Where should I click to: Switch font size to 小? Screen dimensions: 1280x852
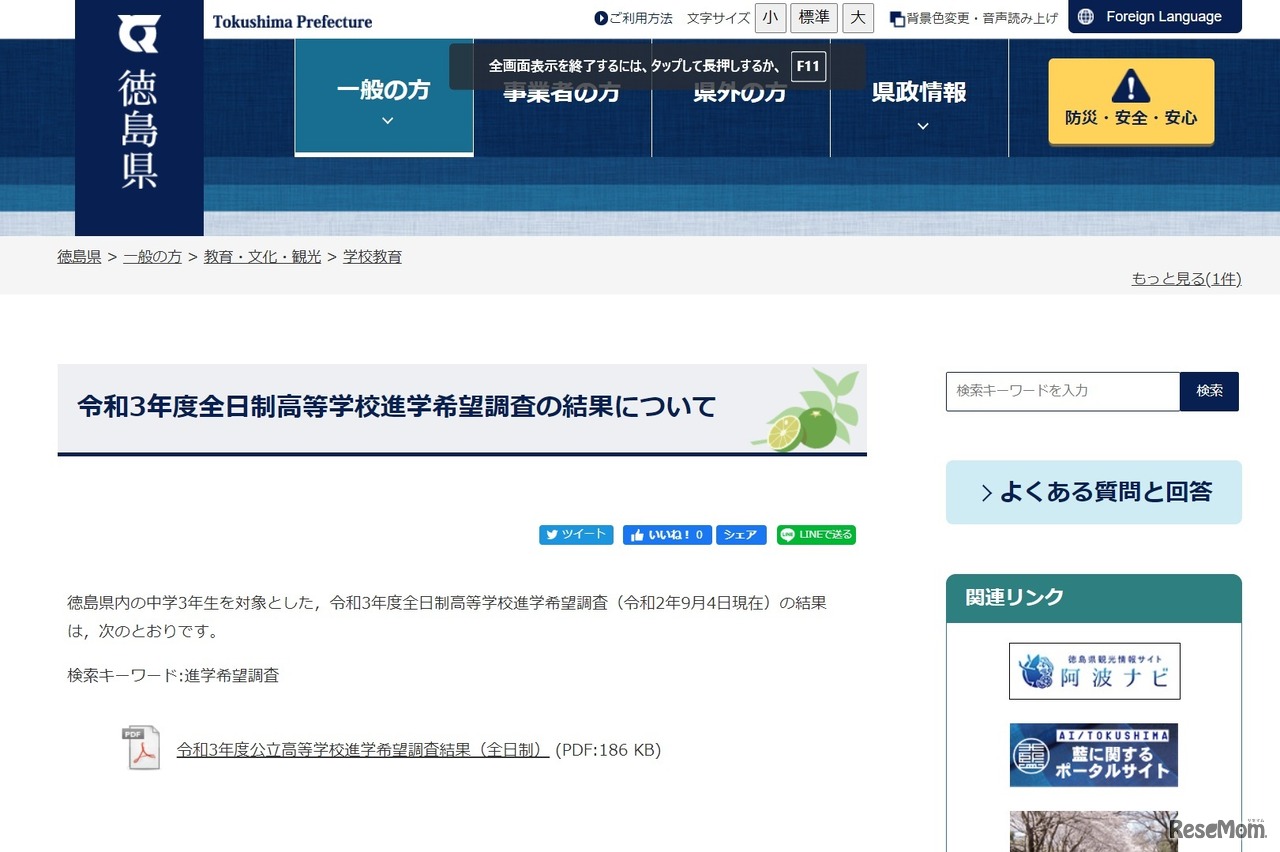click(x=770, y=17)
